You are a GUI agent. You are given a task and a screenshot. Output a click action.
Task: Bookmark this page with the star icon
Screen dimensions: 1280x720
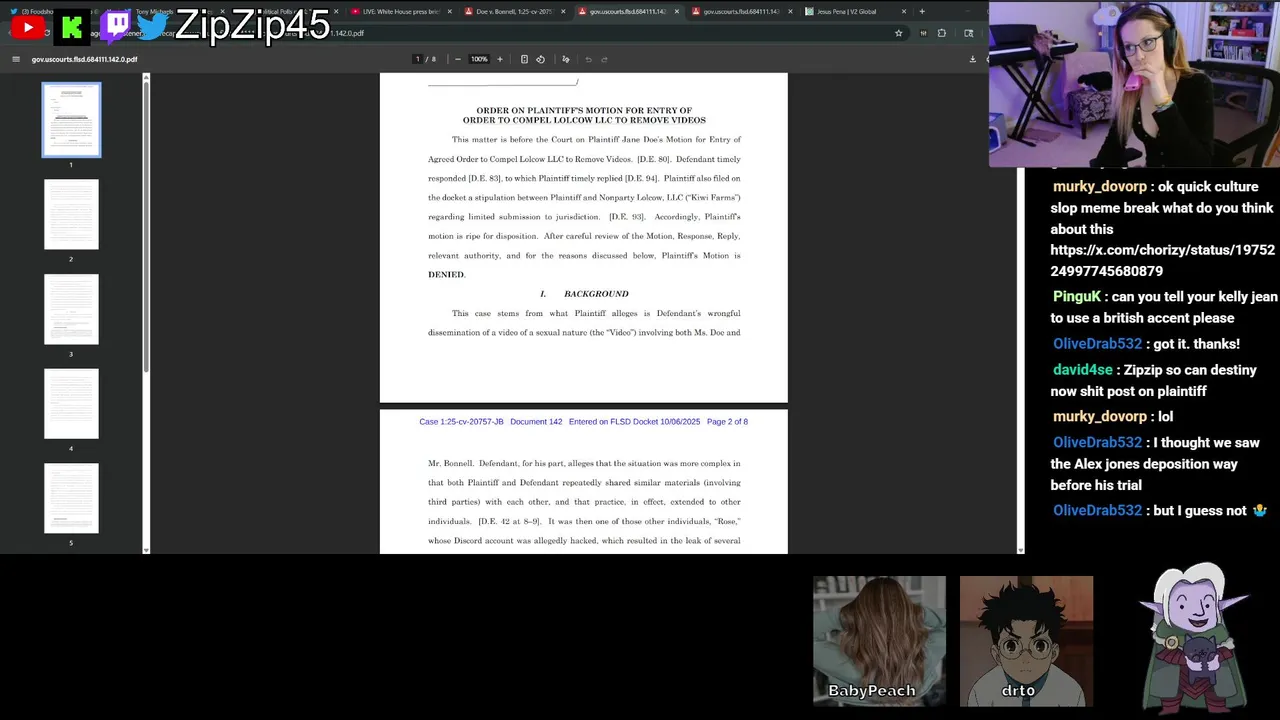click(898, 33)
